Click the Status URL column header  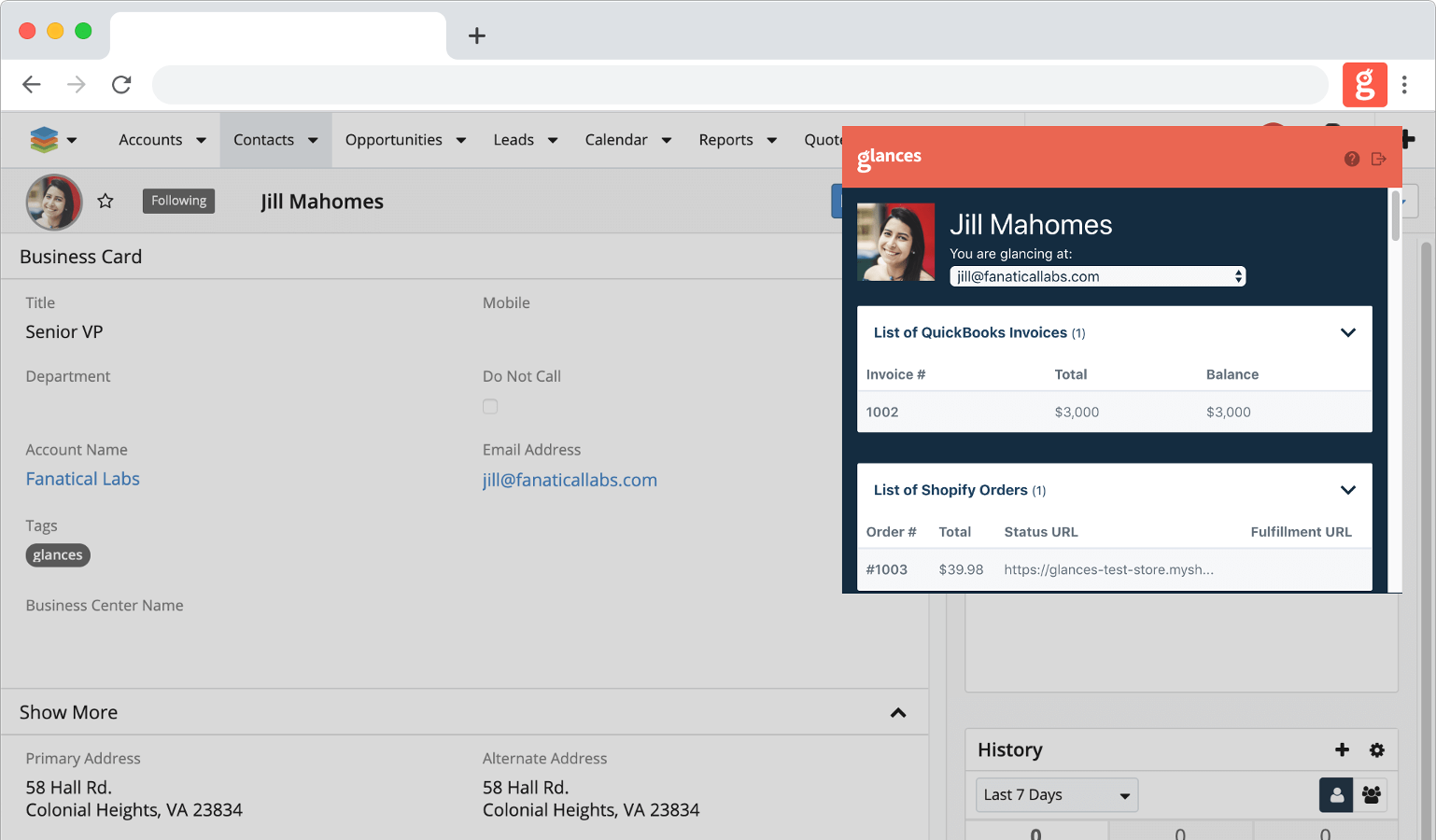point(1041,532)
